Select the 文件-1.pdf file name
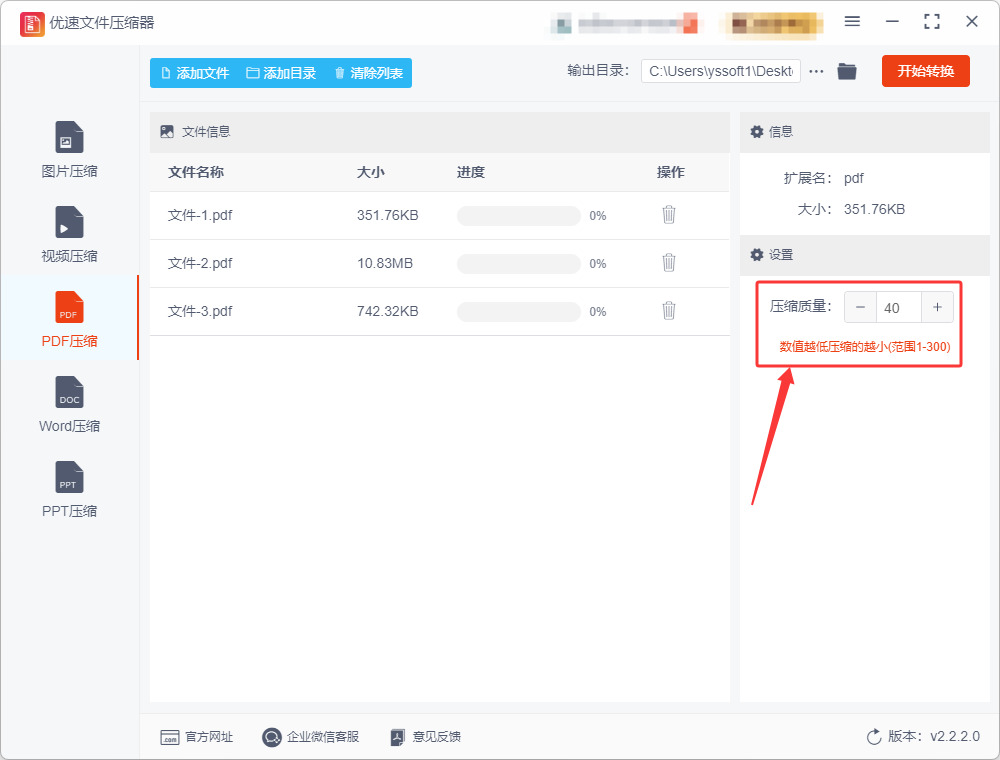 pos(200,216)
